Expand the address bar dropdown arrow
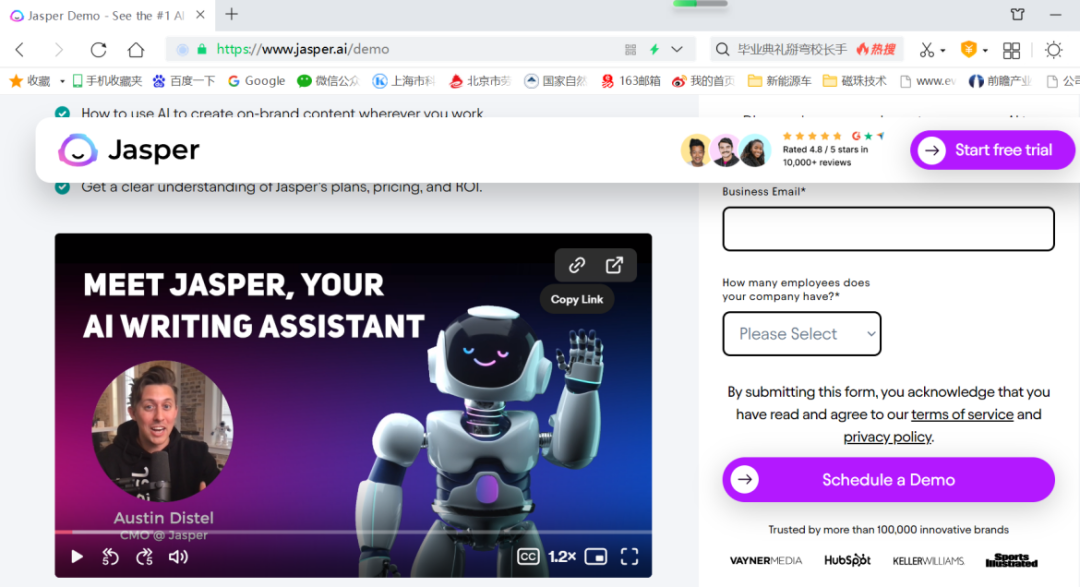1080x587 pixels. click(677, 50)
